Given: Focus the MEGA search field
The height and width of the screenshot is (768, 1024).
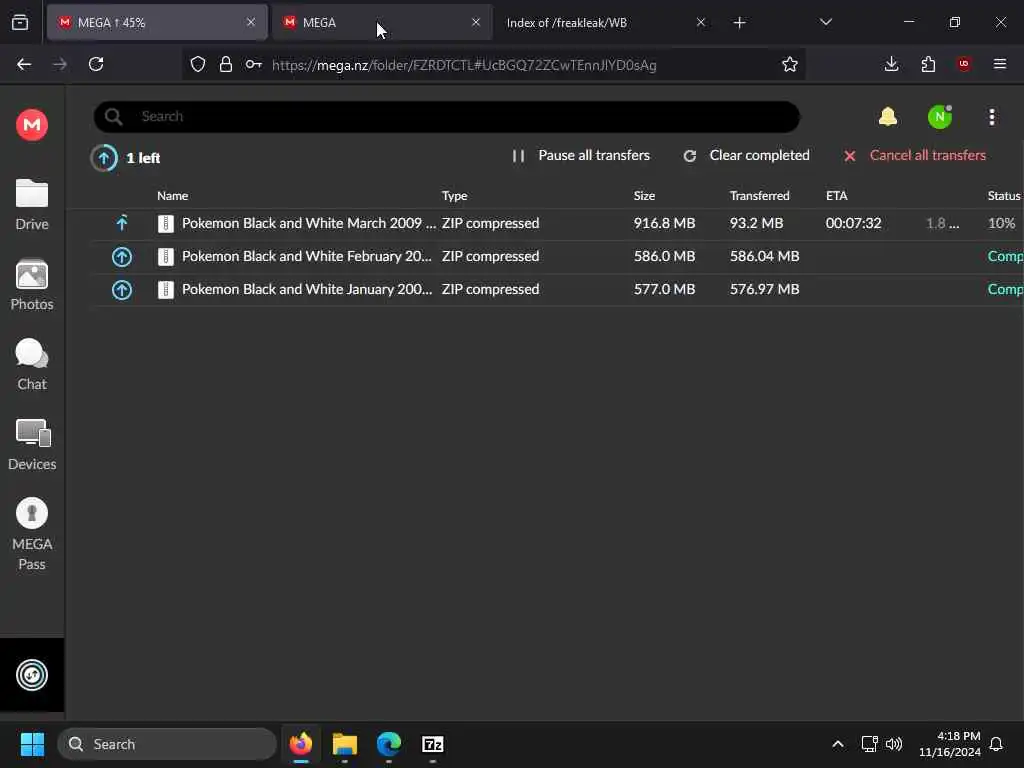Looking at the screenshot, I should pyautogui.click(x=447, y=117).
